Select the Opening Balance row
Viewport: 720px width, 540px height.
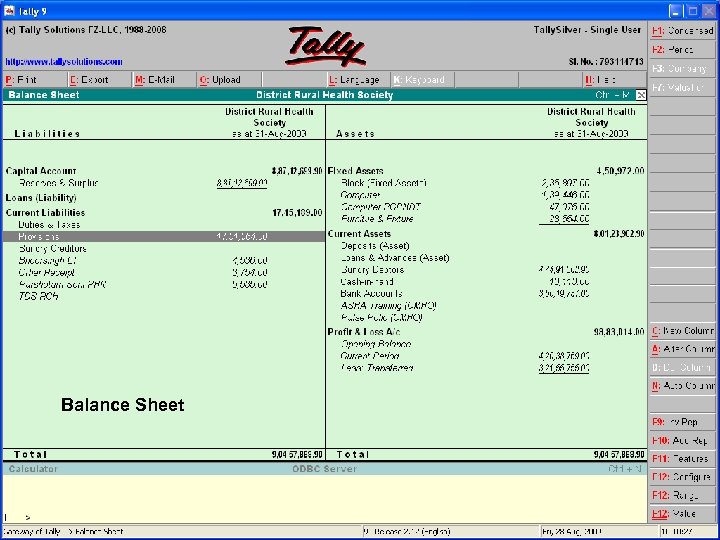[486, 344]
